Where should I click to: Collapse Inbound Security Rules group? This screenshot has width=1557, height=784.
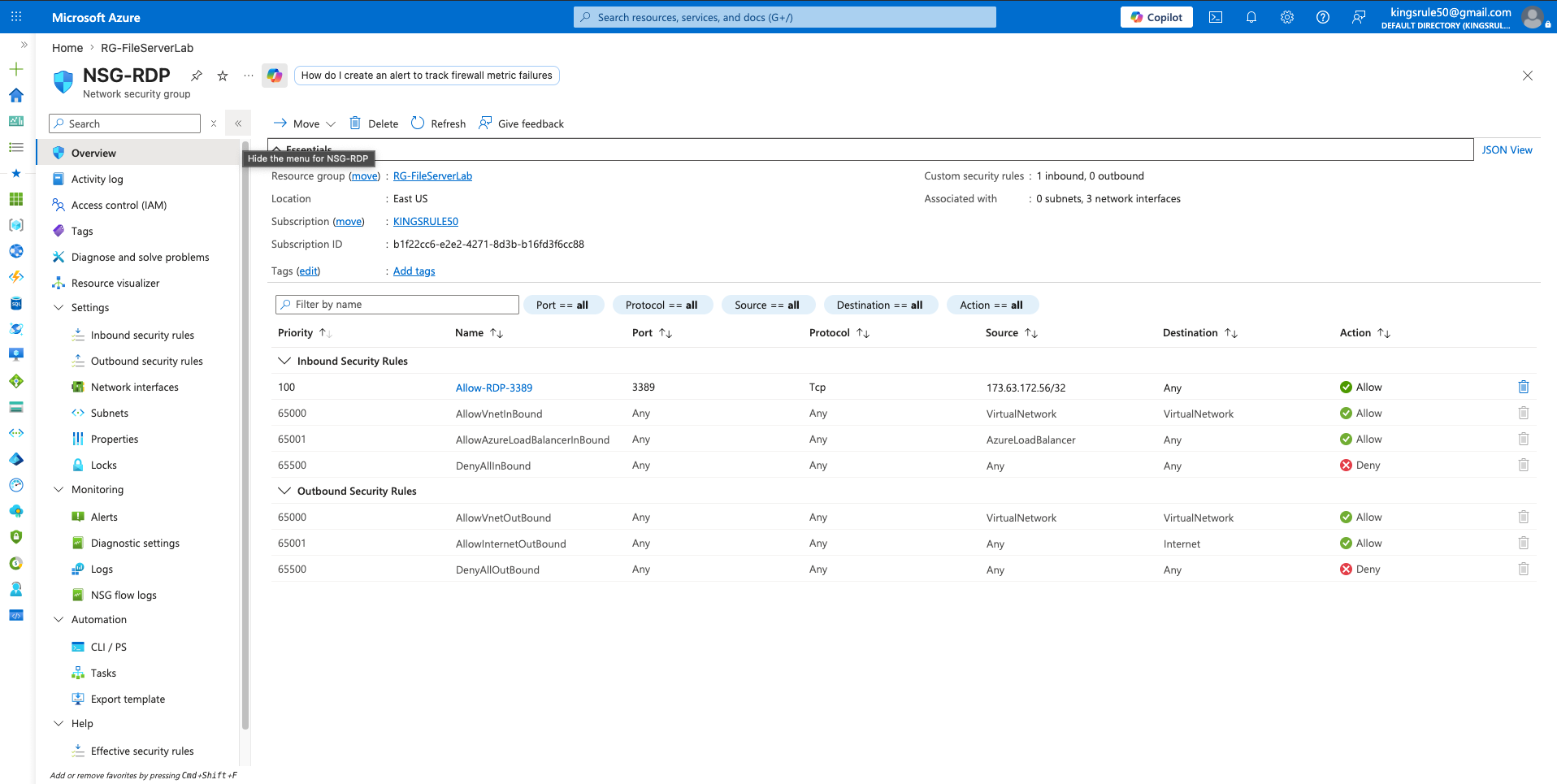pos(284,361)
